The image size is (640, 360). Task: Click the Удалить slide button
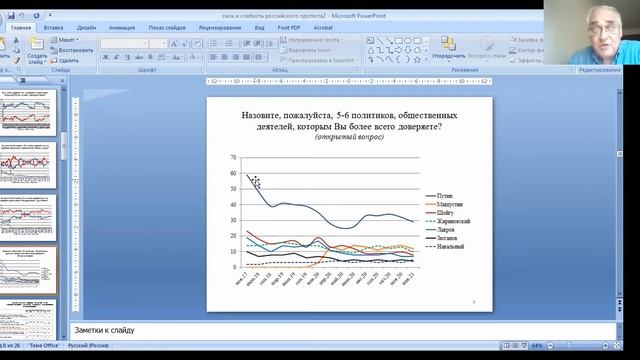(64, 60)
